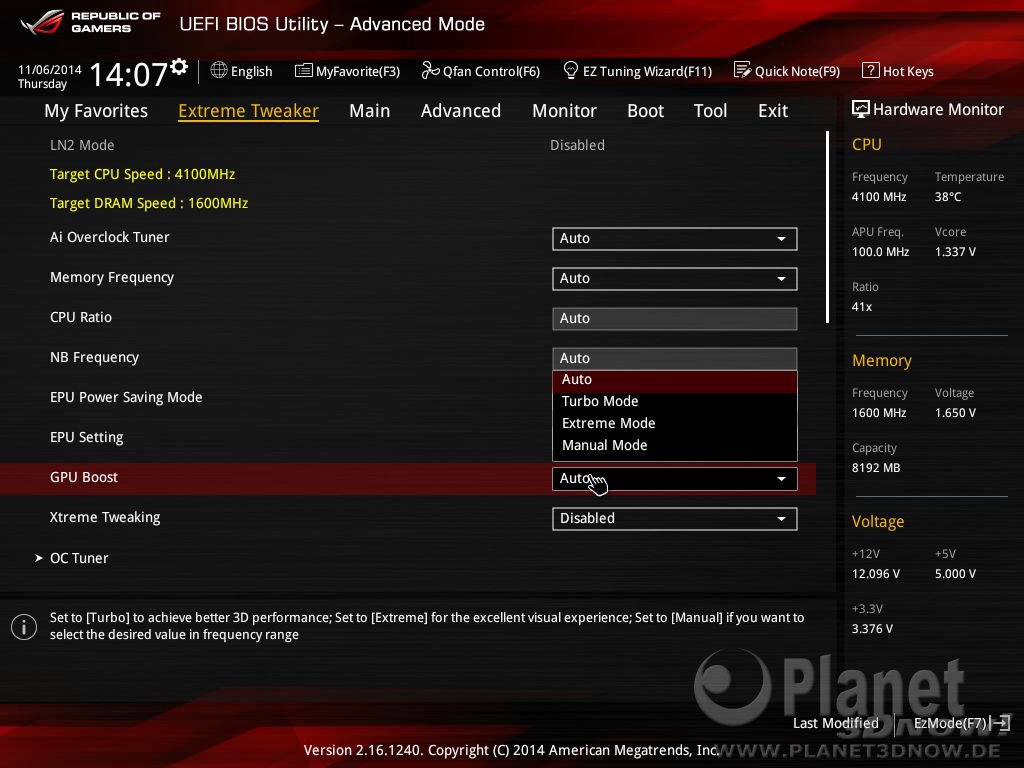Click Target DRAM Speed : 1600MHz
The width and height of the screenshot is (1024, 768).
click(149, 203)
